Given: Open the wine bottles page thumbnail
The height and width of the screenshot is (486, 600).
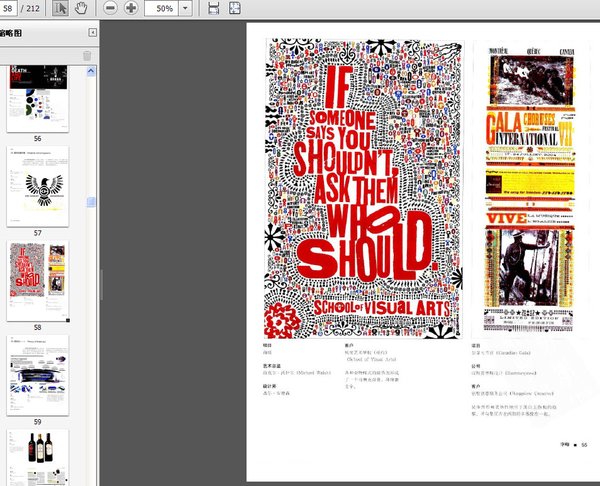Looking at the screenshot, I should (38, 456).
